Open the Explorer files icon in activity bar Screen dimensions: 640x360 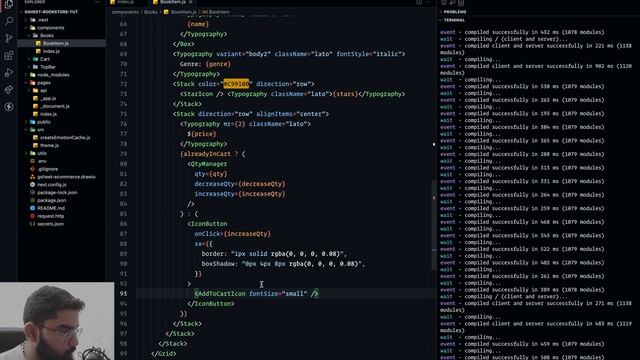click(9, 4)
